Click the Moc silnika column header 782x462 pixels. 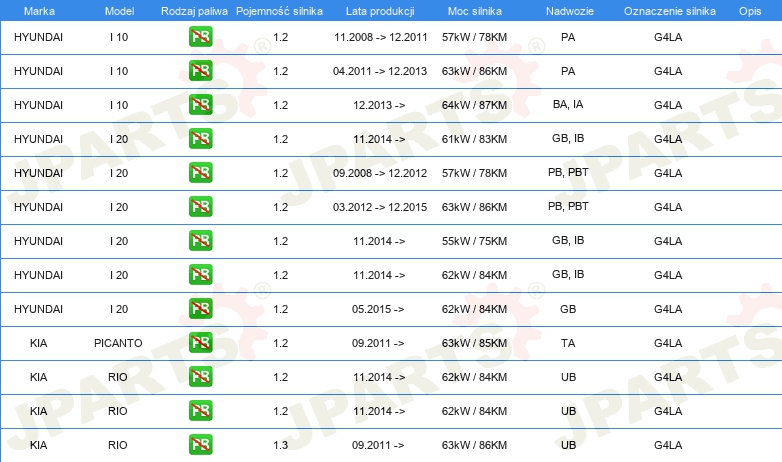coord(474,11)
